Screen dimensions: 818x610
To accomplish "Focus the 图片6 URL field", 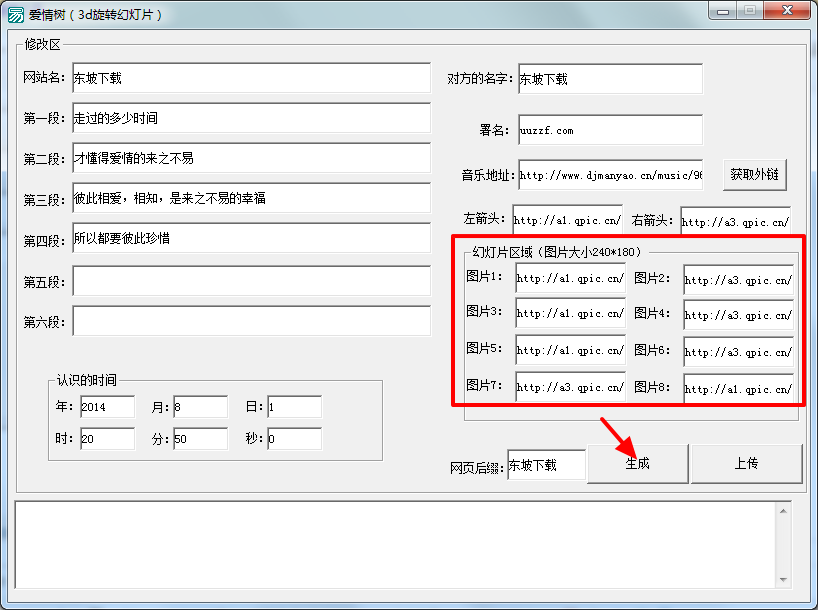I will click(x=739, y=352).
